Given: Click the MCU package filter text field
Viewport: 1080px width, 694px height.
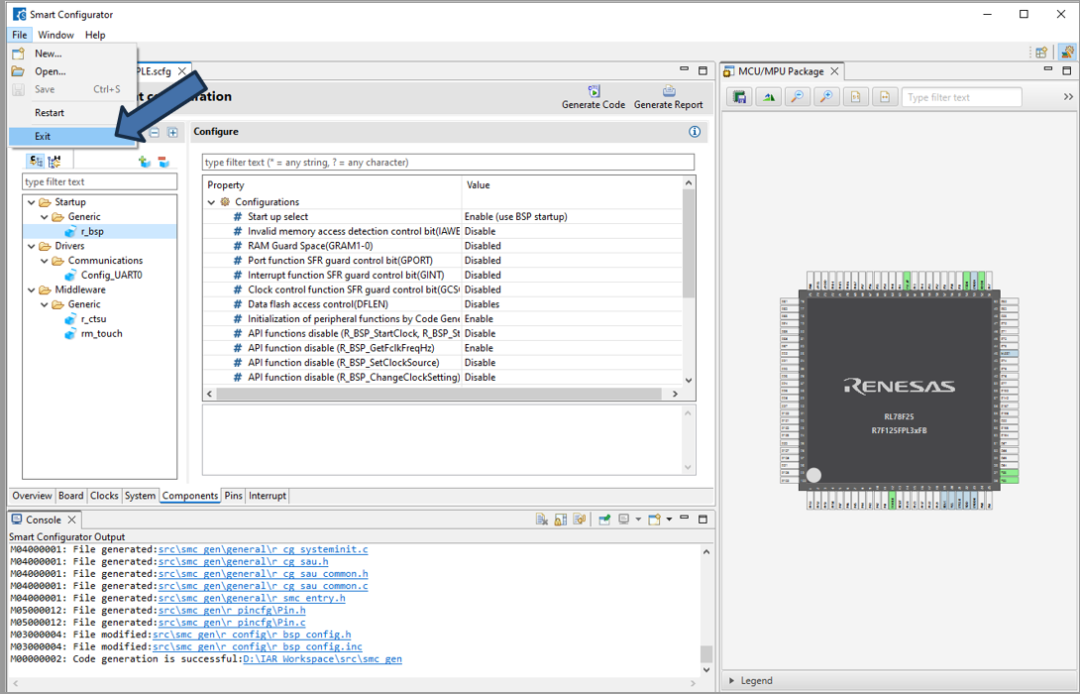Looking at the screenshot, I should point(961,97).
